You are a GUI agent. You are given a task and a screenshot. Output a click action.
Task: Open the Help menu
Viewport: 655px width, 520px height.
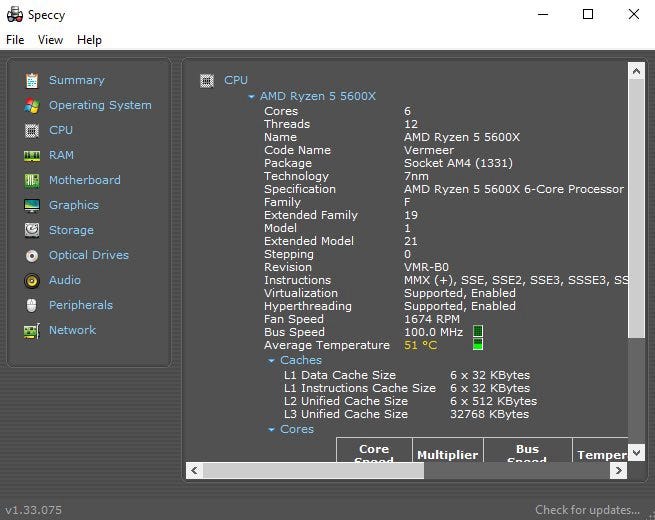point(89,40)
